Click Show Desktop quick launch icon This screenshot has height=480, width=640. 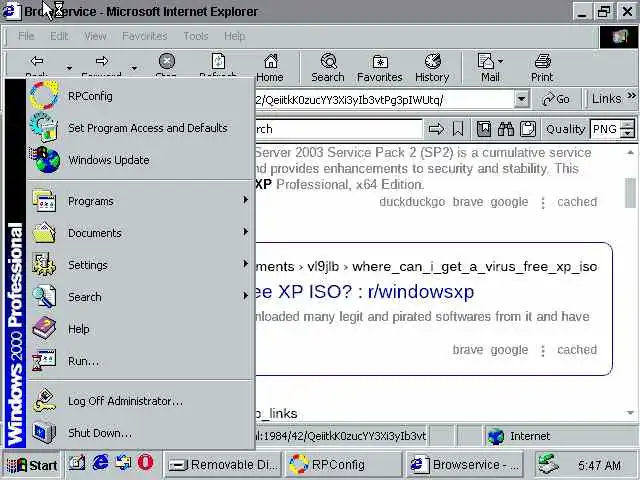click(76, 463)
